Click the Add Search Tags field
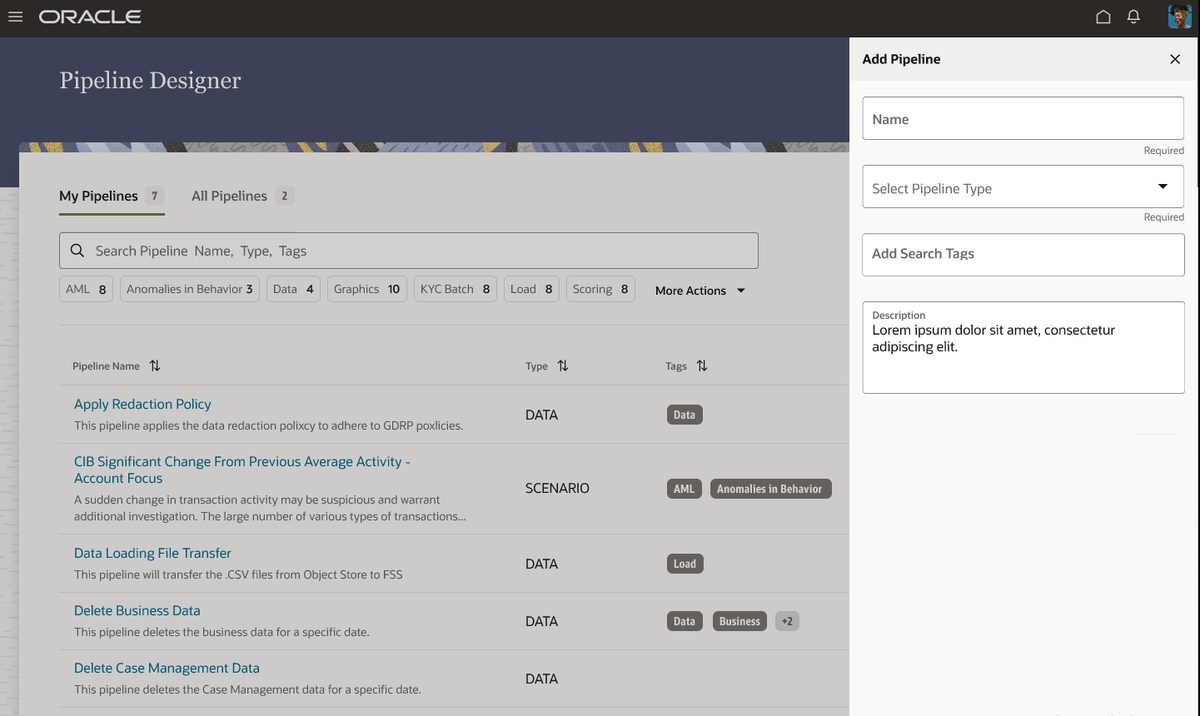The width and height of the screenshot is (1200, 716). 1023,254
